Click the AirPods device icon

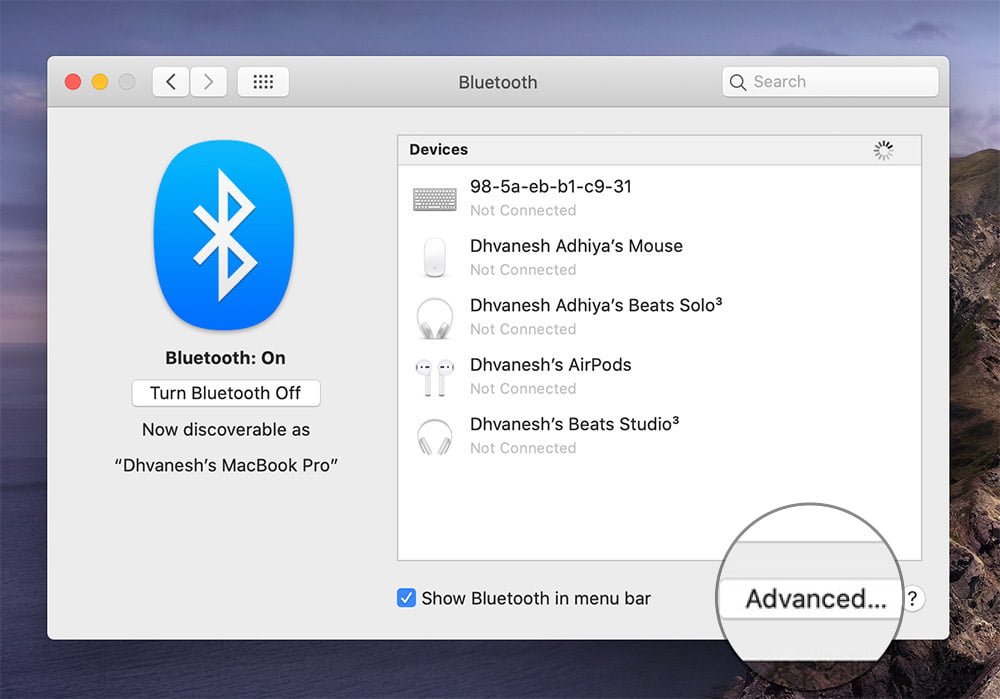pos(434,377)
